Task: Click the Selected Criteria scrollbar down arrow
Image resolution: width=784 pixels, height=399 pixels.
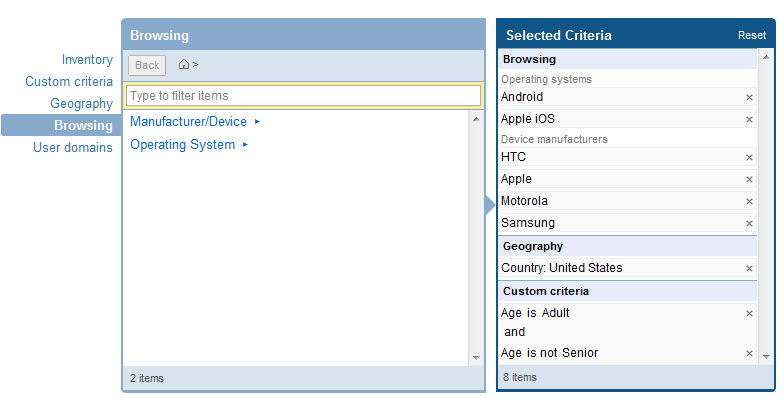Action: 766,356
